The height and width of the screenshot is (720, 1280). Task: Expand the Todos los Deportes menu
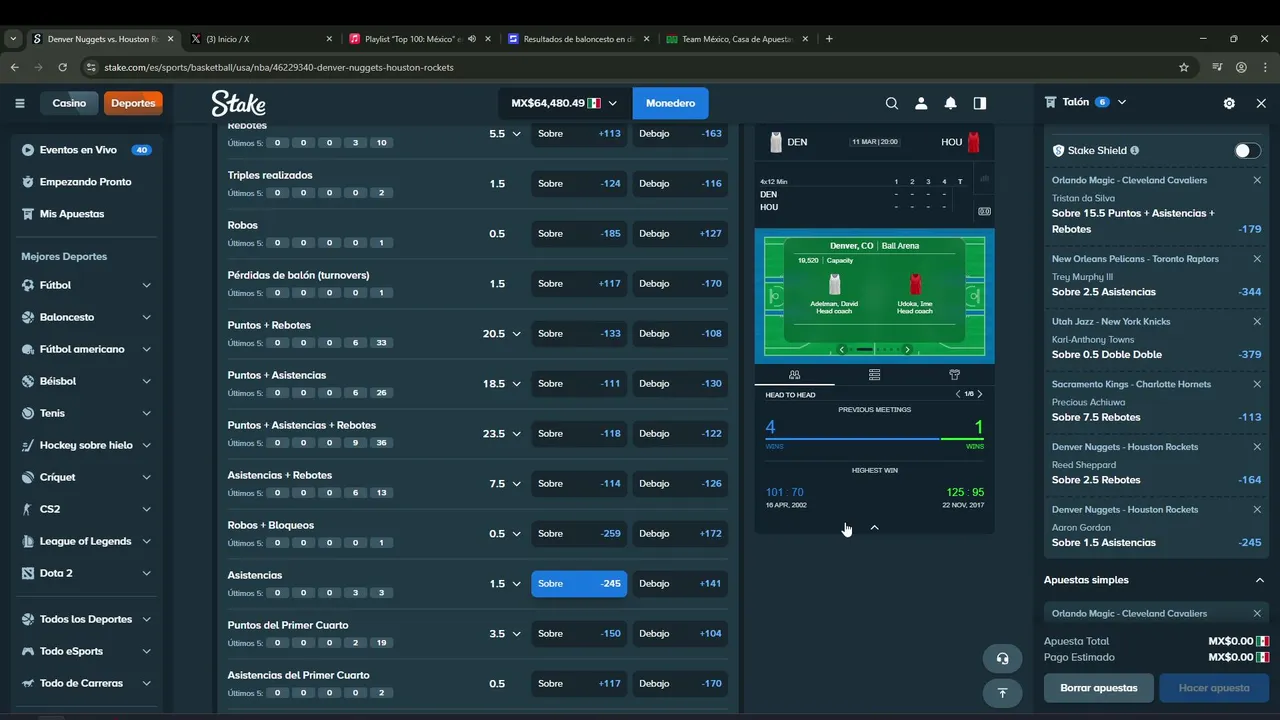pyautogui.click(x=146, y=619)
